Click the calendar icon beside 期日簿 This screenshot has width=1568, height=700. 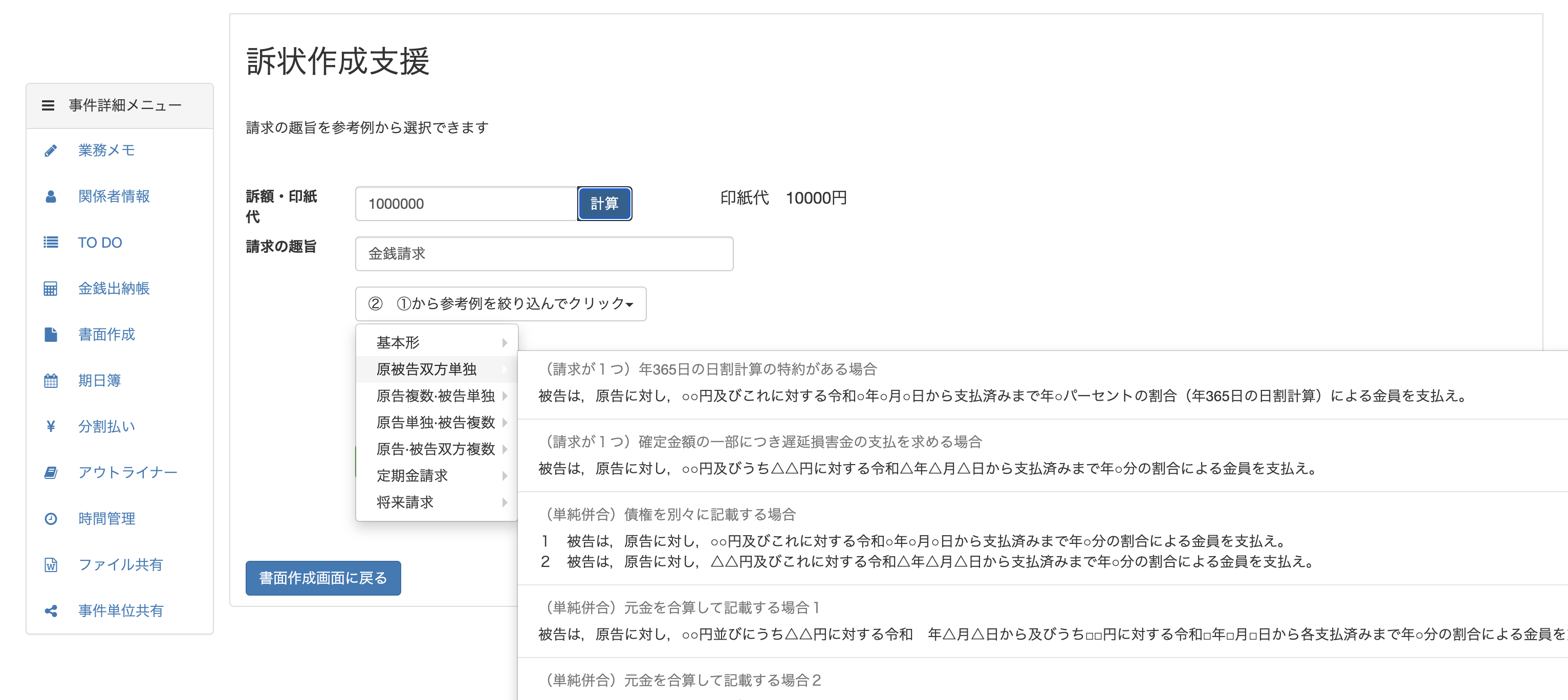[x=51, y=380]
